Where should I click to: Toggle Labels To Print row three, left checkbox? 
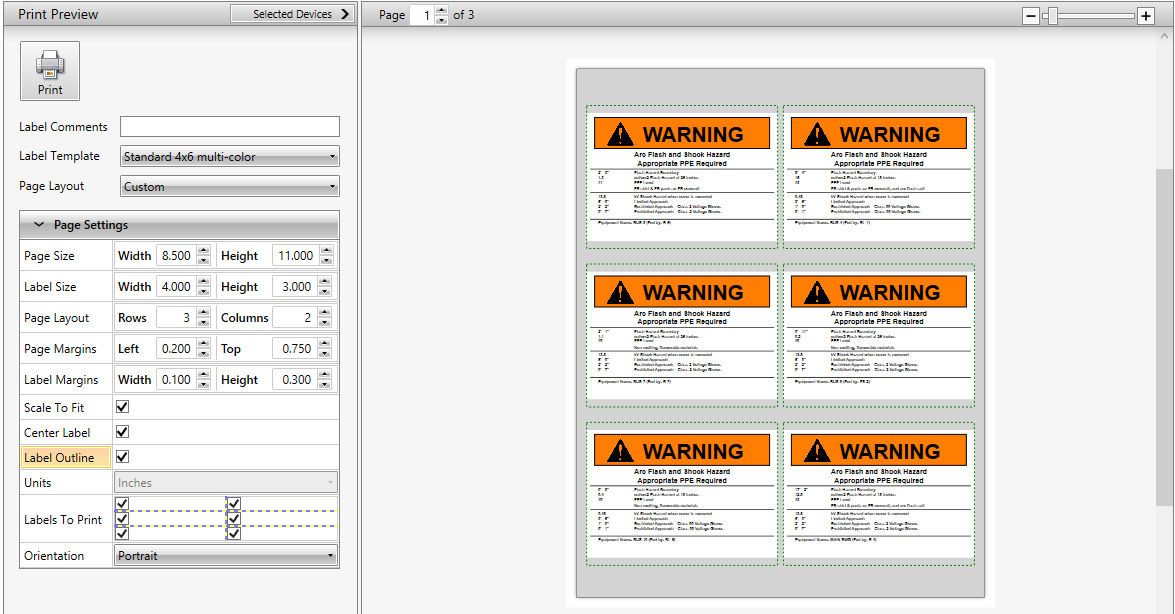[122, 533]
